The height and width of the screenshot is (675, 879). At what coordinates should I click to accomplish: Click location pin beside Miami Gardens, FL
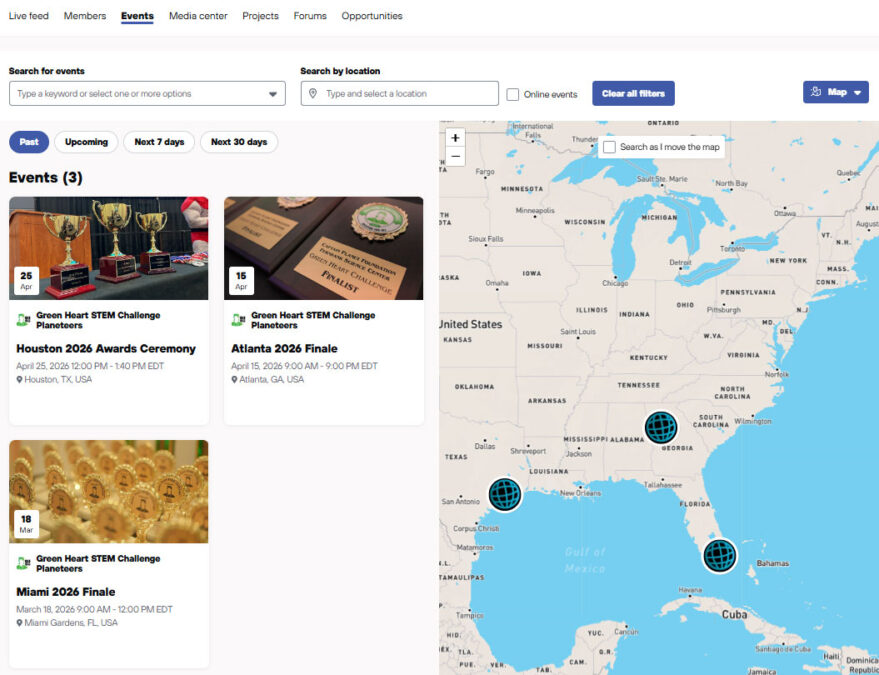point(19,623)
